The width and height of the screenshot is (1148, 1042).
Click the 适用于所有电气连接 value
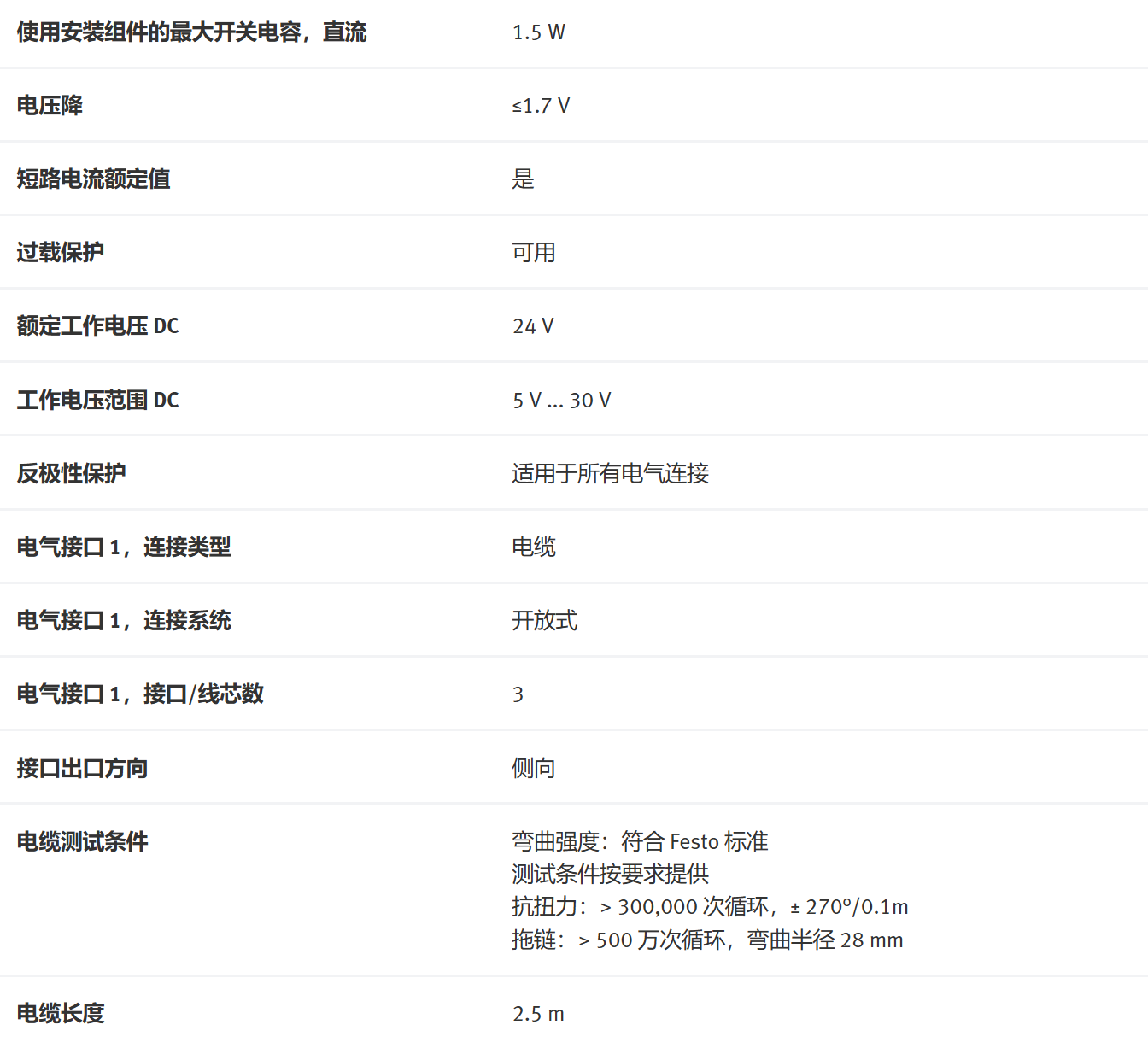pos(610,474)
